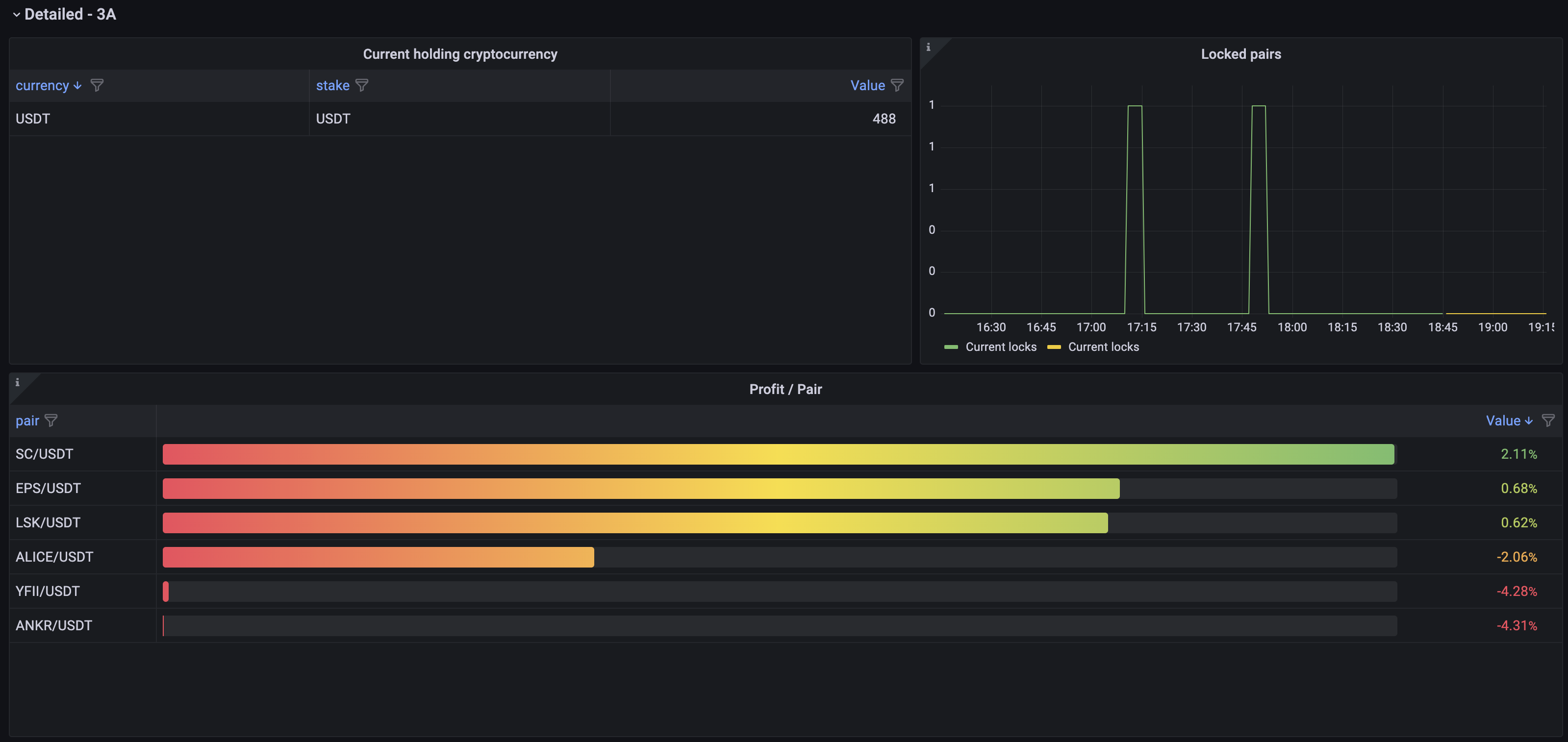This screenshot has width=1568, height=742.
Task: Open Current holding cryptocurrency panel title menu
Action: pos(459,54)
